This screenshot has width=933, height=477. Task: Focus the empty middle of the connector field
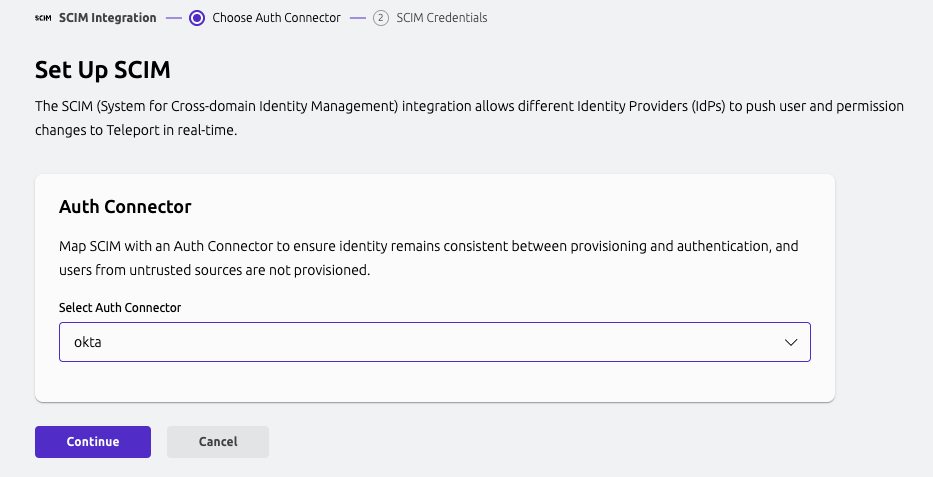point(434,342)
